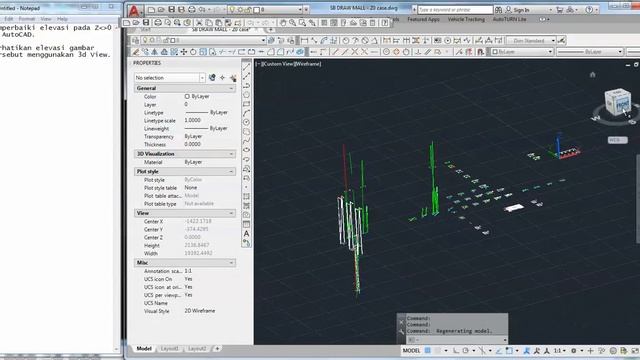Screen dimensions: 640x360
Task: Click the Cut (scissors) icon
Action: [199, 23]
